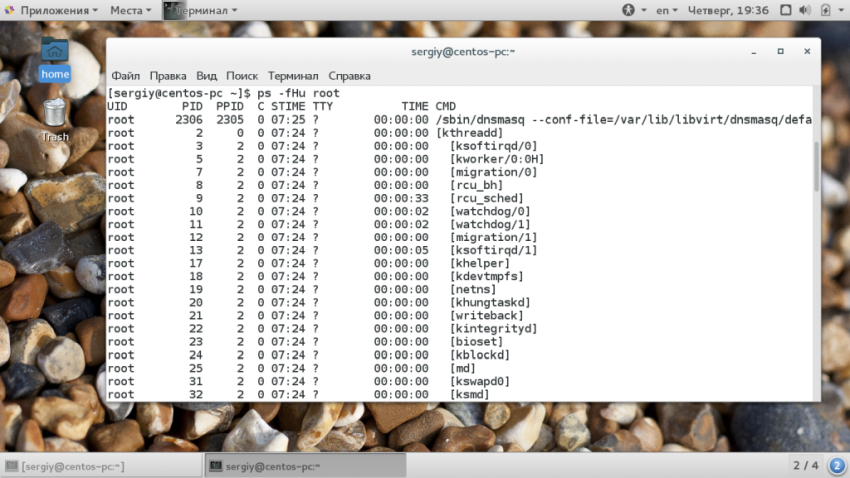Image resolution: width=850 pixels, height=478 pixels.
Task: Open the Файл menu
Action: pyautogui.click(x=125, y=76)
